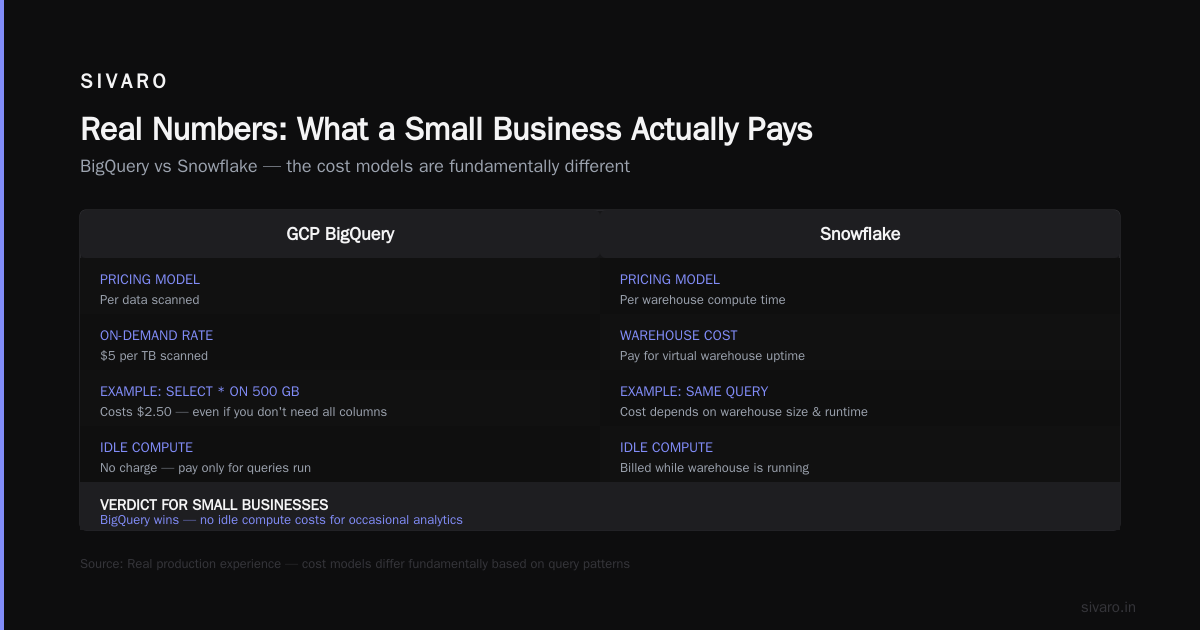The width and height of the screenshot is (1200, 630).
Task: Select the 'Costs $2.50' description line
Action: click(x=243, y=412)
